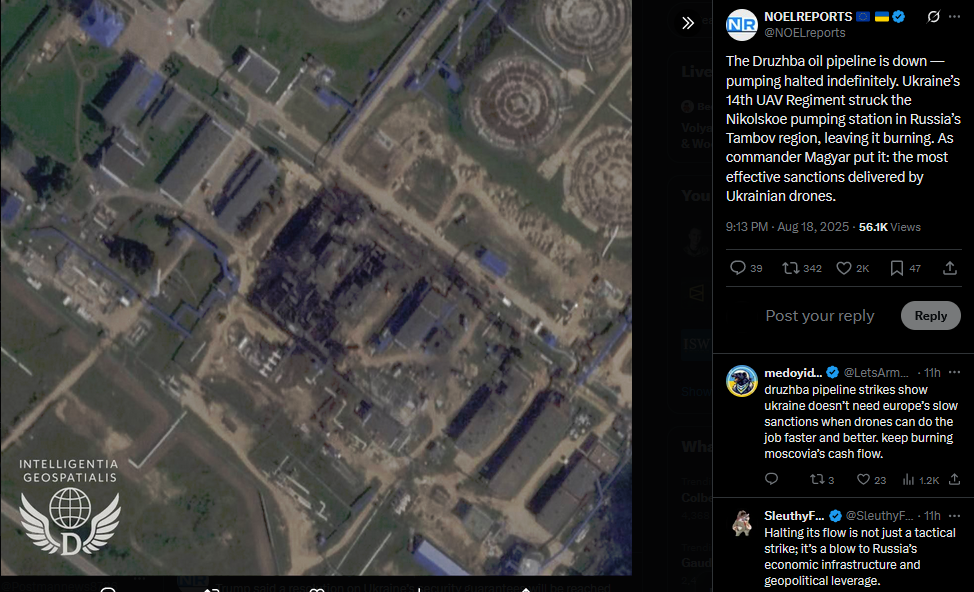Open more options on SleuthyF reply

pyautogui.click(x=955, y=516)
